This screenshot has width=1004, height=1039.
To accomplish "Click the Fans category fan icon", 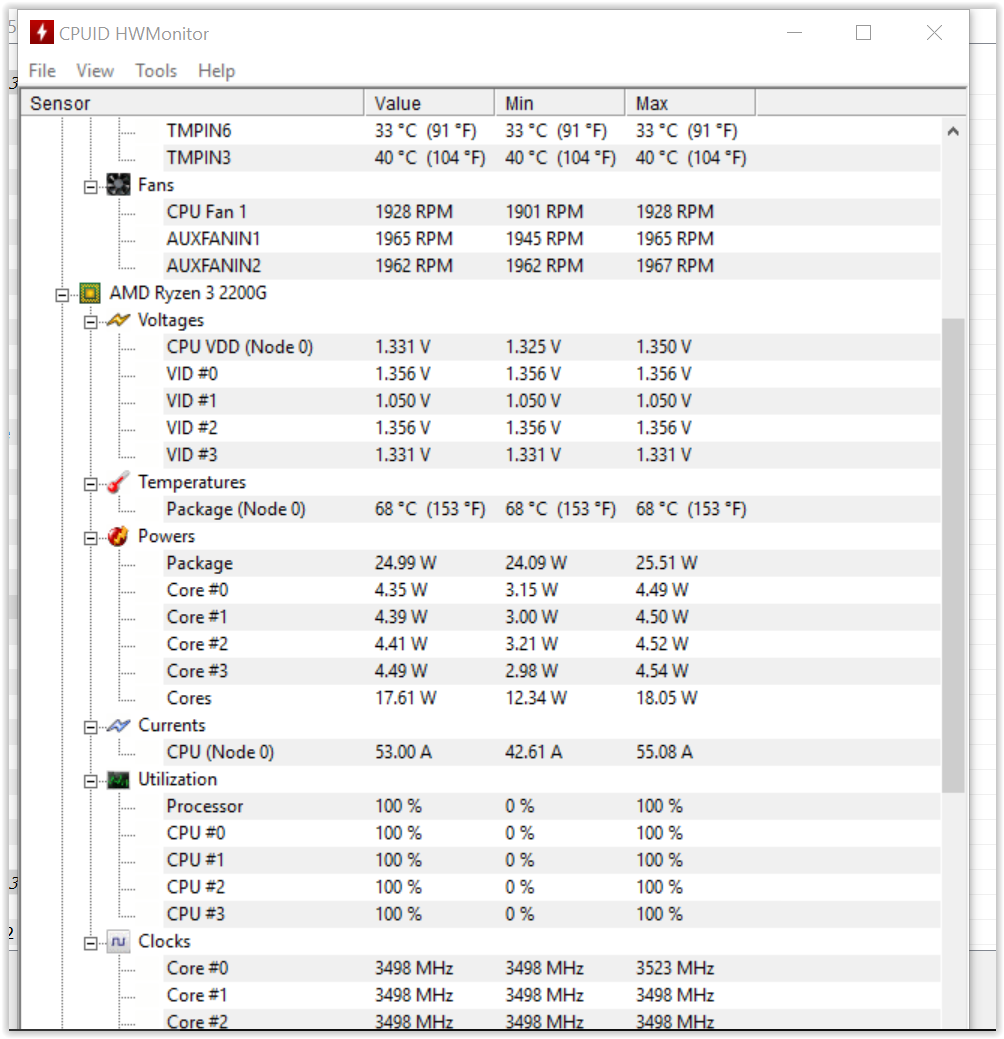I will click(118, 185).
